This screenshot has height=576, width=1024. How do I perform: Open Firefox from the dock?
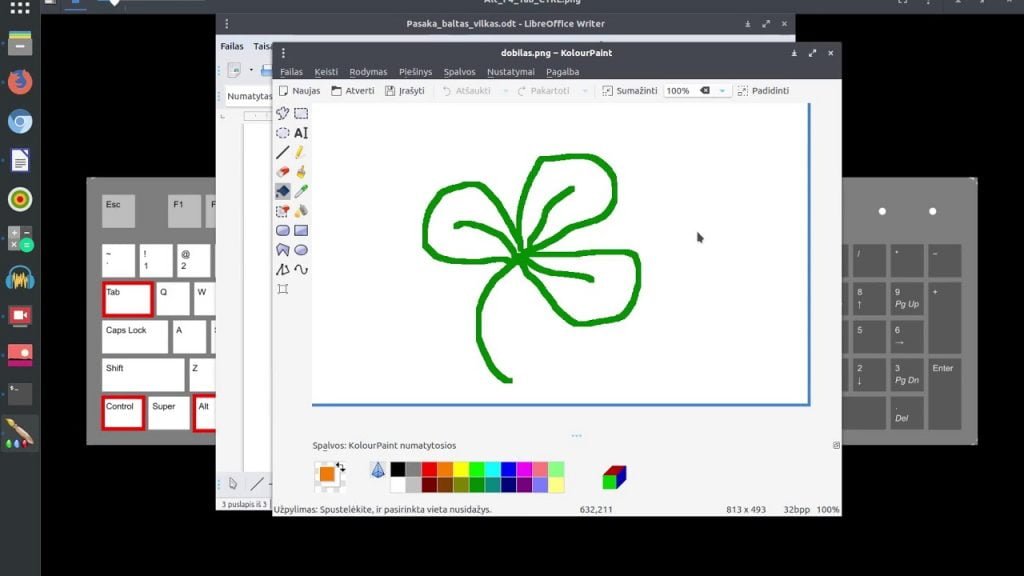[x=20, y=82]
